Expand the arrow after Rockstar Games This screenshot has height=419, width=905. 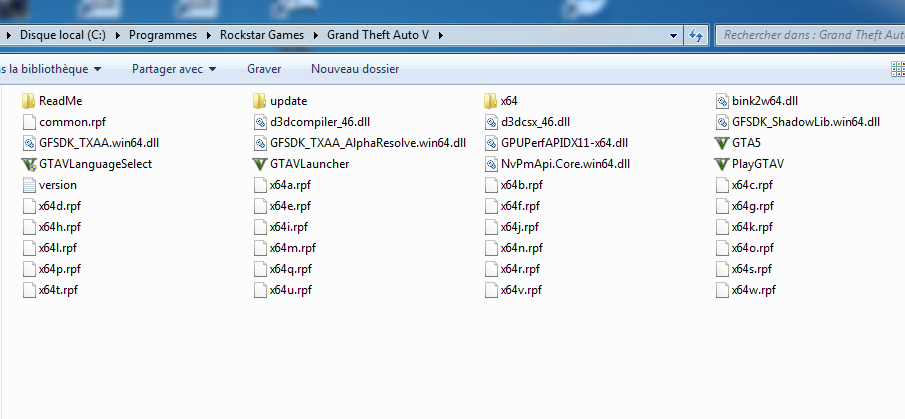coord(316,35)
